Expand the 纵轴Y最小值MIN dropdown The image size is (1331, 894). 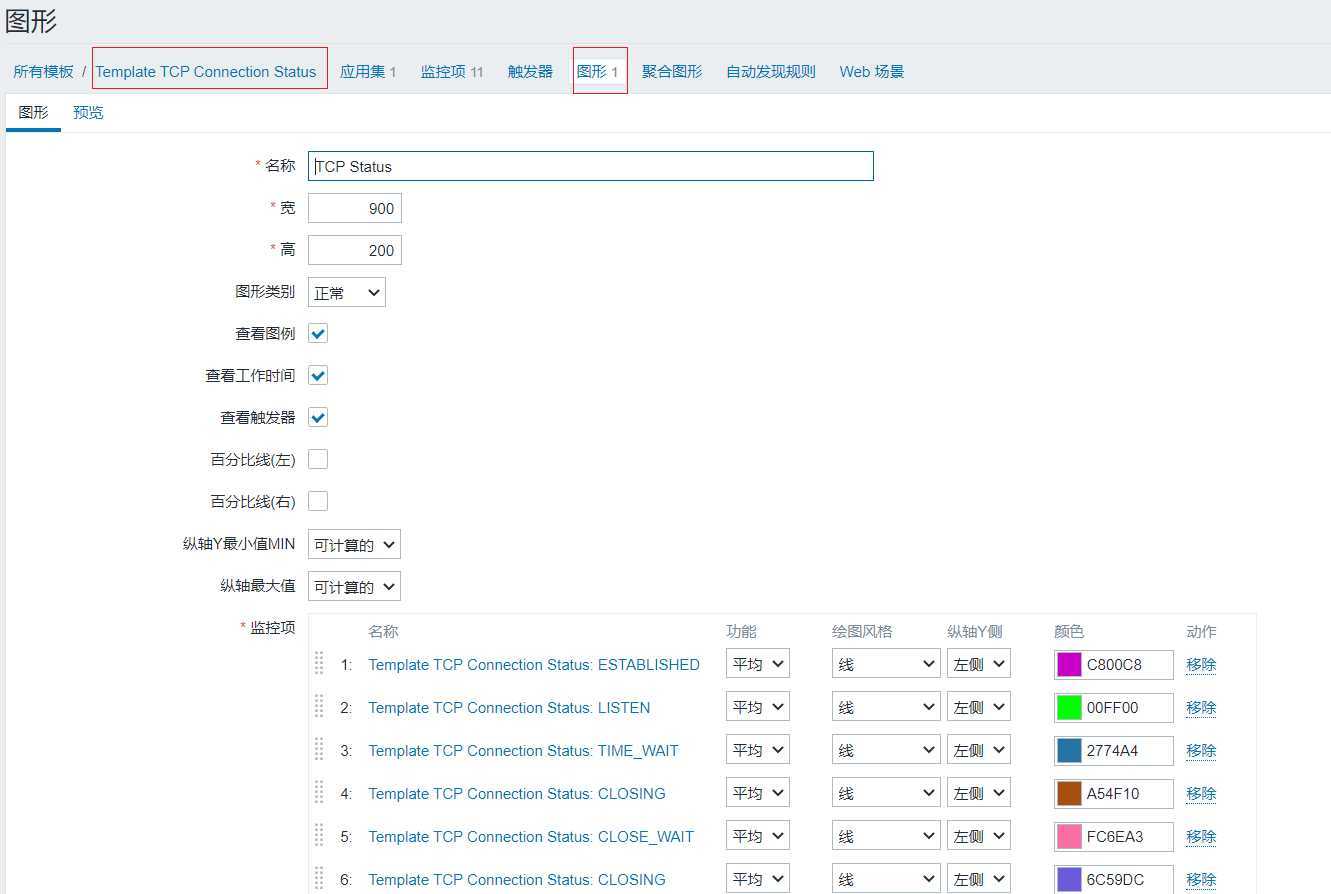(354, 545)
